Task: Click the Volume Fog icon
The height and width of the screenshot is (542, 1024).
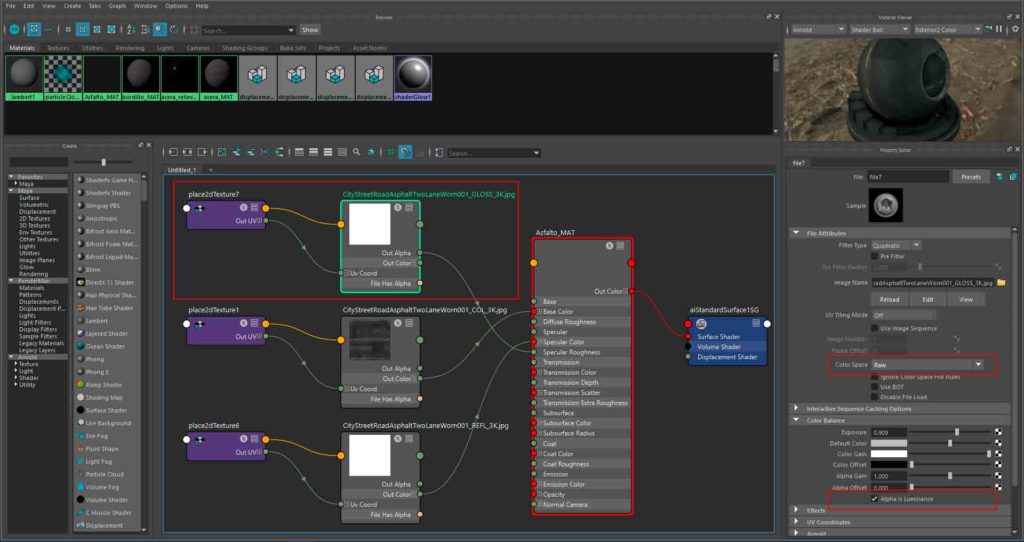Action: point(79,487)
